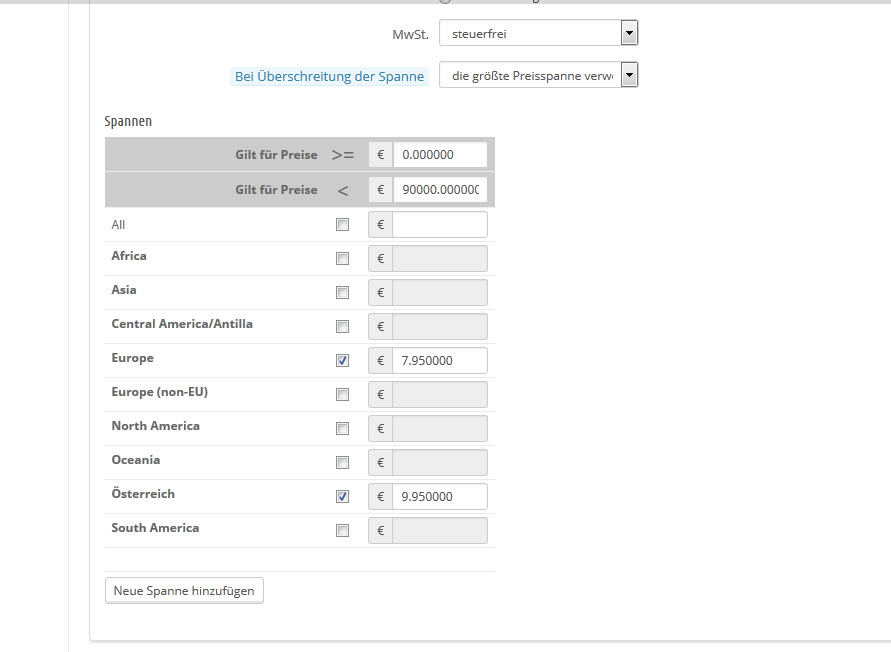Focus the All zones price field
This screenshot has height=652, width=891.
(439, 225)
